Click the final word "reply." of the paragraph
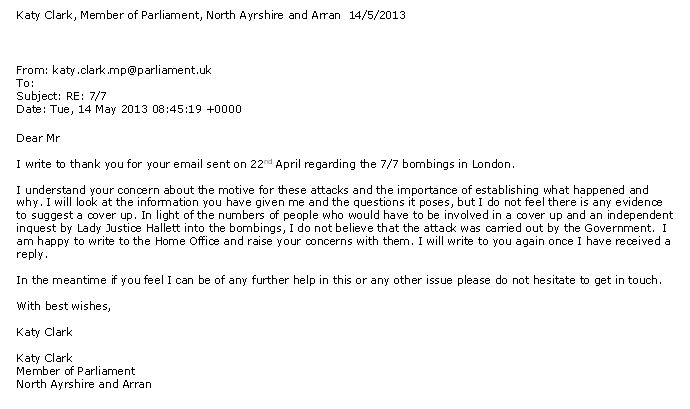The height and width of the screenshot is (409, 690). pyautogui.click(x=33, y=253)
